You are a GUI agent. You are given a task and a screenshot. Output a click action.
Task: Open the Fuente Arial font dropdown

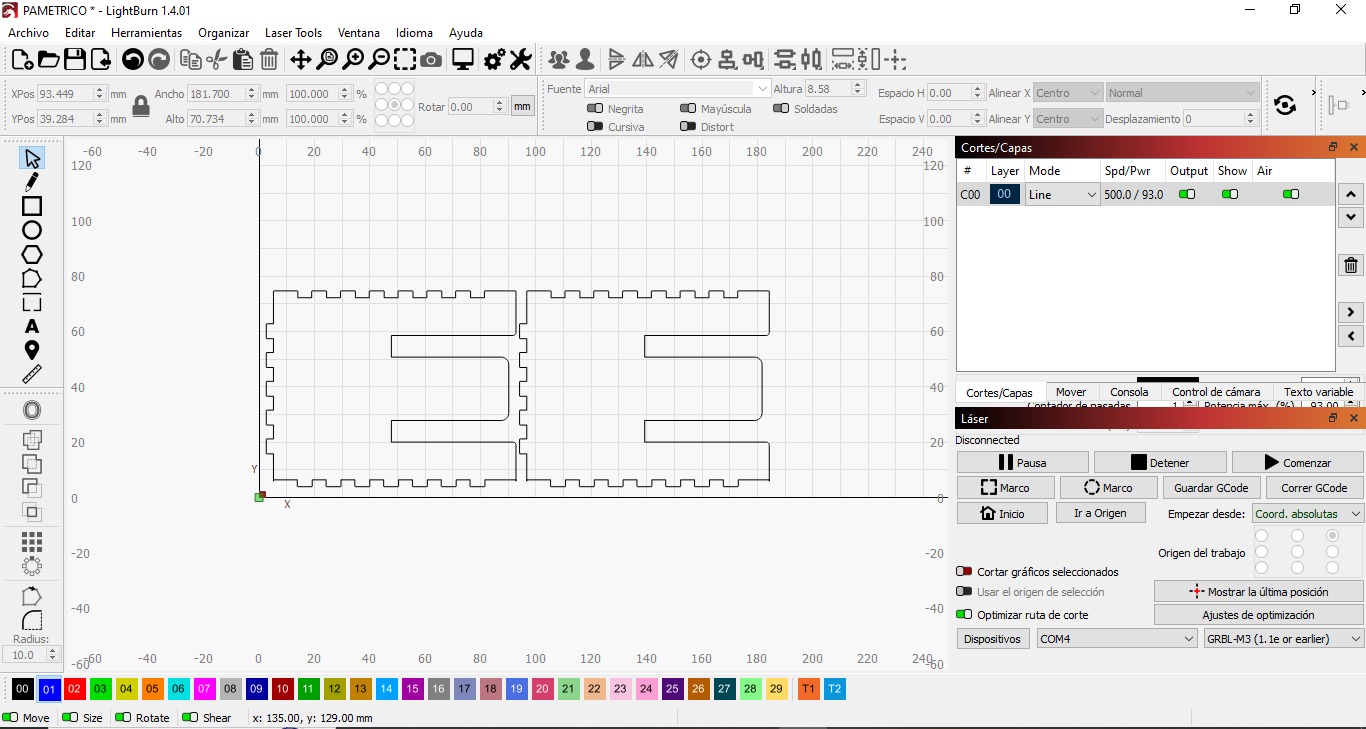click(677, 88)
